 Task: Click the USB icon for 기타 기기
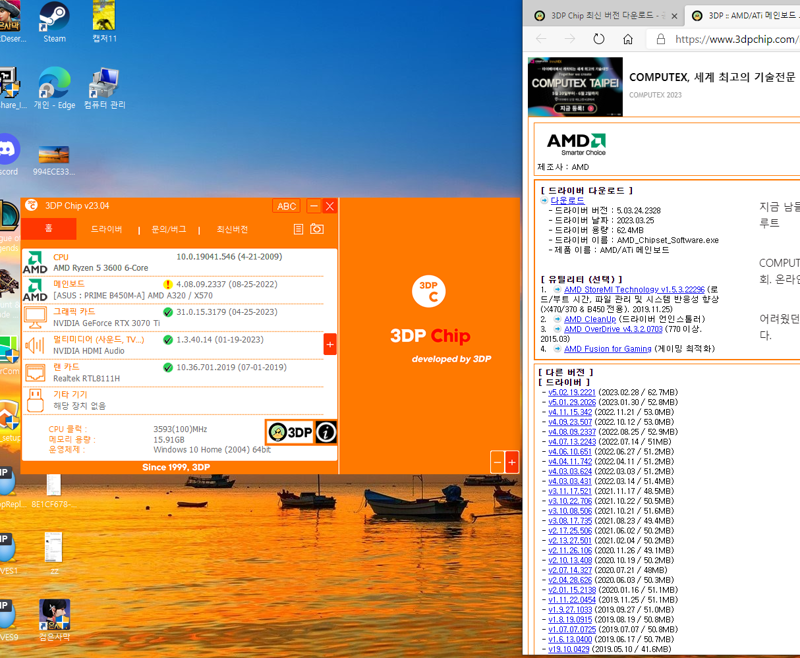coord(35,400)
